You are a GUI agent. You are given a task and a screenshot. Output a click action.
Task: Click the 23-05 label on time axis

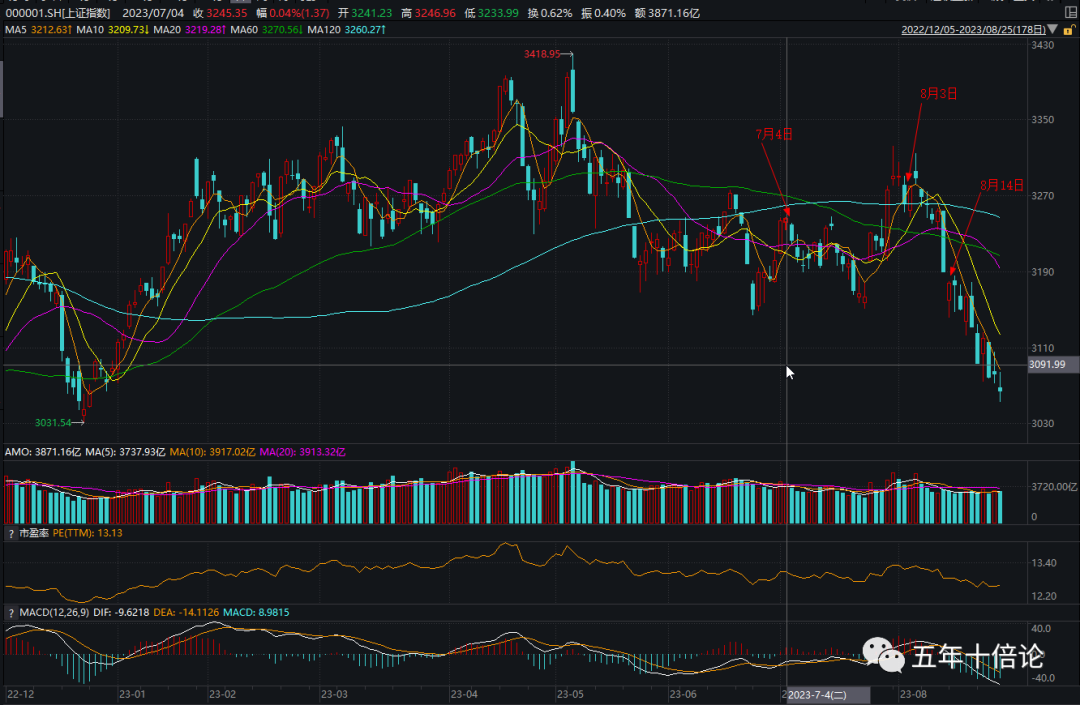pyautogui.click(x=570, y=694)
